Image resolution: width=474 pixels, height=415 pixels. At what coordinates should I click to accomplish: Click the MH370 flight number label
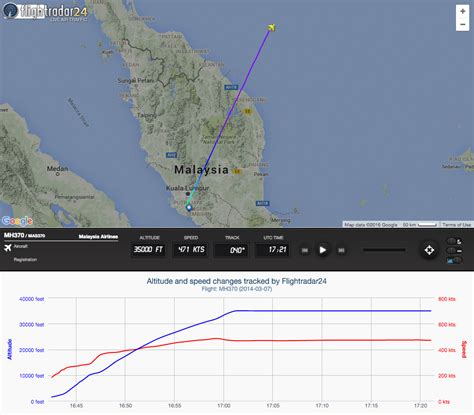[14, 235]
